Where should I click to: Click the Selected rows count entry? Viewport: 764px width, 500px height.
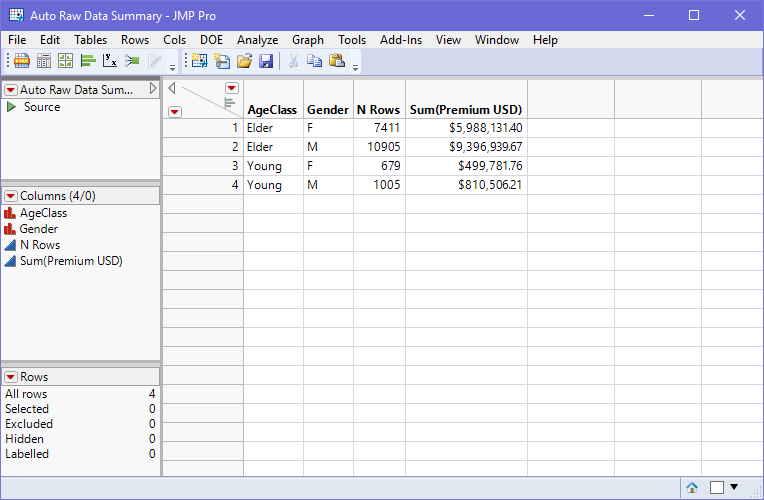(x=80, y=409)
